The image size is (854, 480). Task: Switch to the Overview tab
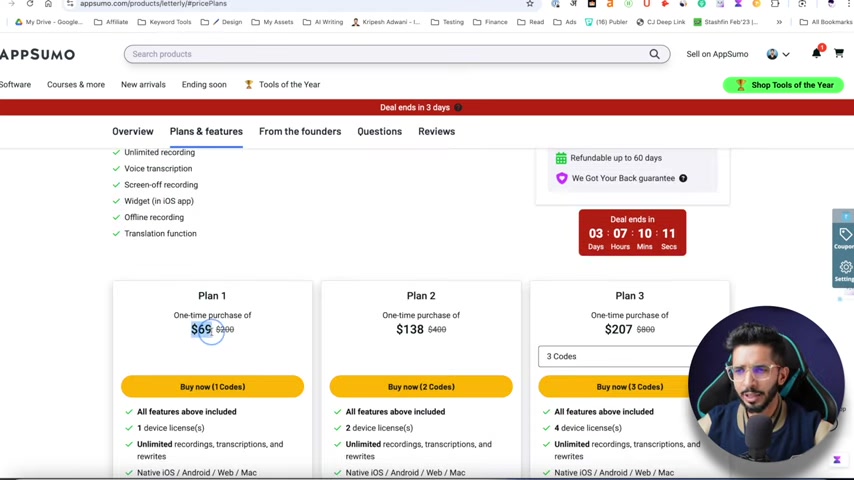pyautogui.click(x=132, y=131)
